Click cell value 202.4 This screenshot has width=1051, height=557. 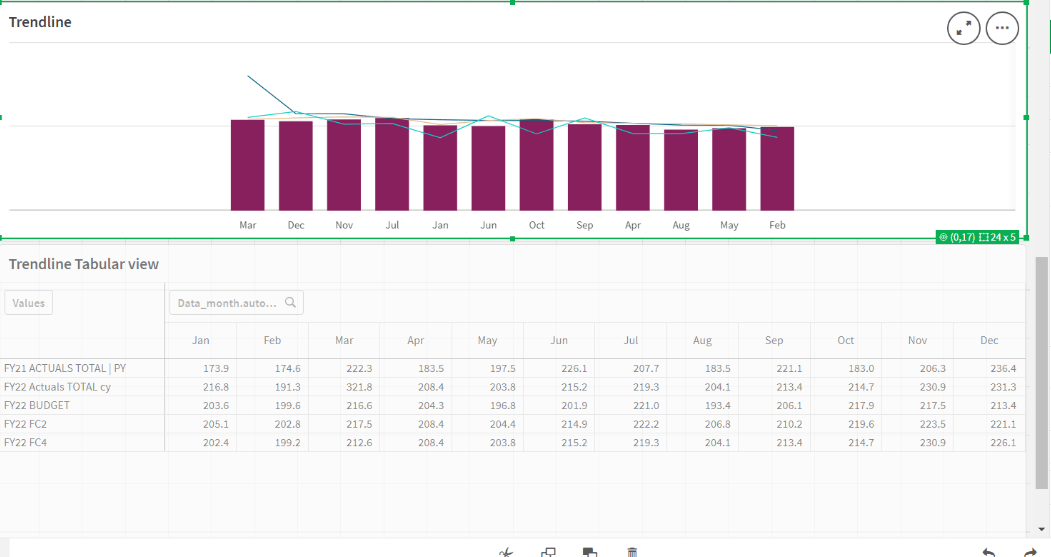tap(216, 442)
